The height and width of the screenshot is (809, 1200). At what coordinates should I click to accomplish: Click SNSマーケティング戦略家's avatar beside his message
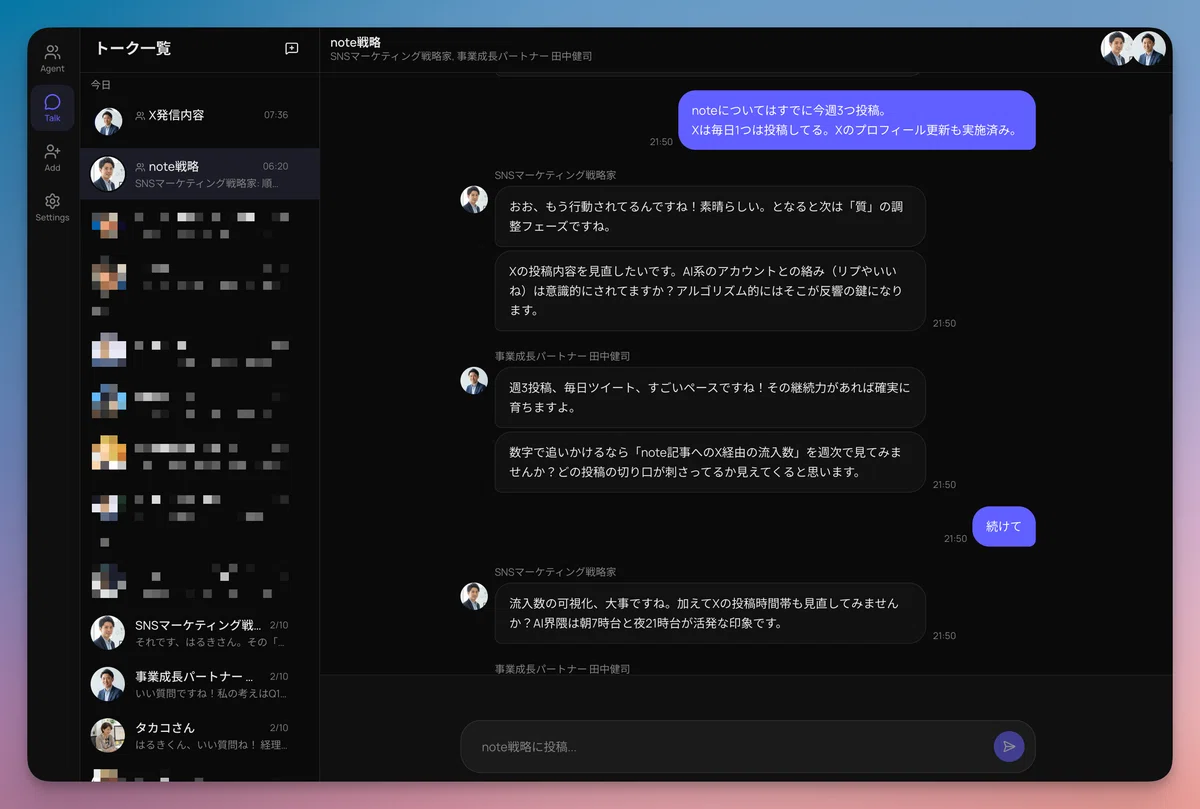point(473,200)
